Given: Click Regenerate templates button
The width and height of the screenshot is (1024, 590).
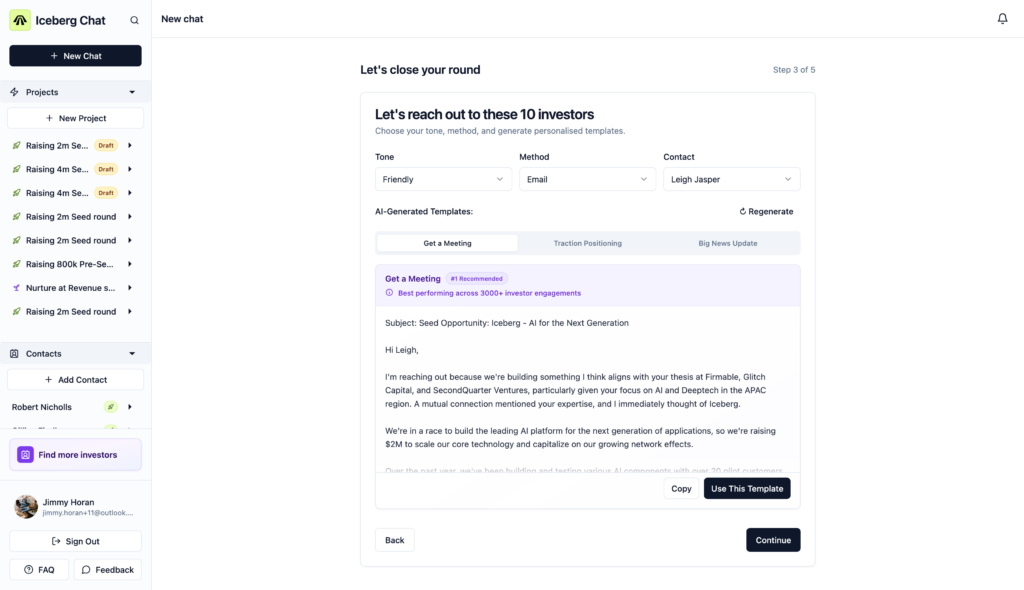Looking at the screenshot, I should pos(766,212).
